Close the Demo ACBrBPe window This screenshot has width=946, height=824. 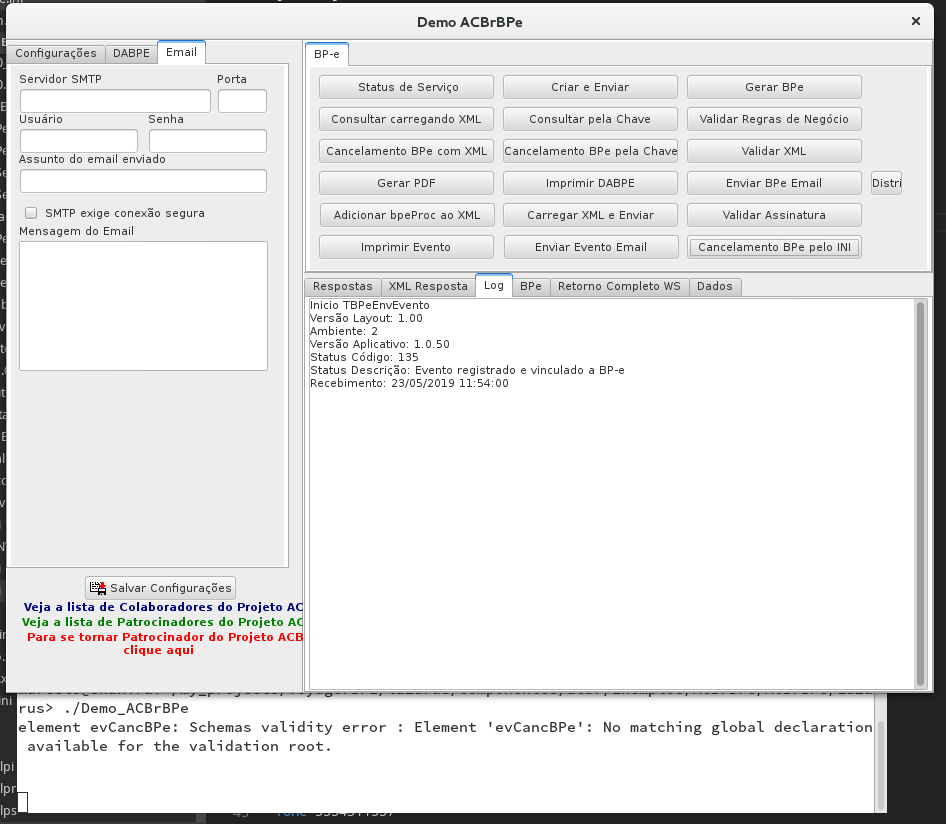pyautogui.click(x=915, y=22)
